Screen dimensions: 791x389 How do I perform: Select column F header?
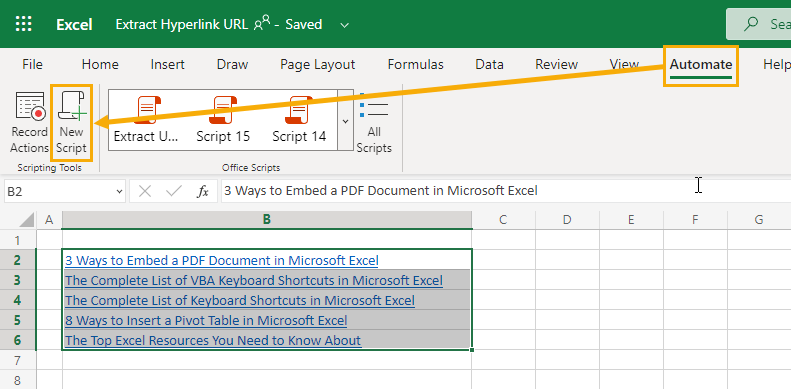click(x=695, y=219)
